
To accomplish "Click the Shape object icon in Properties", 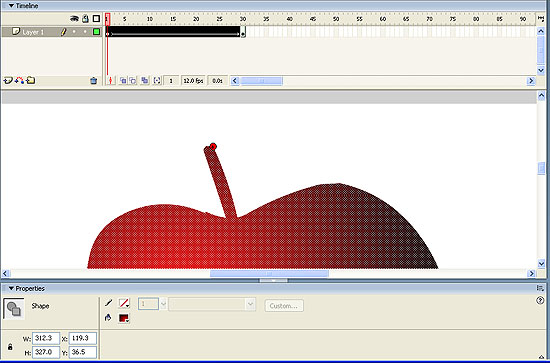I will pos(14,309).
